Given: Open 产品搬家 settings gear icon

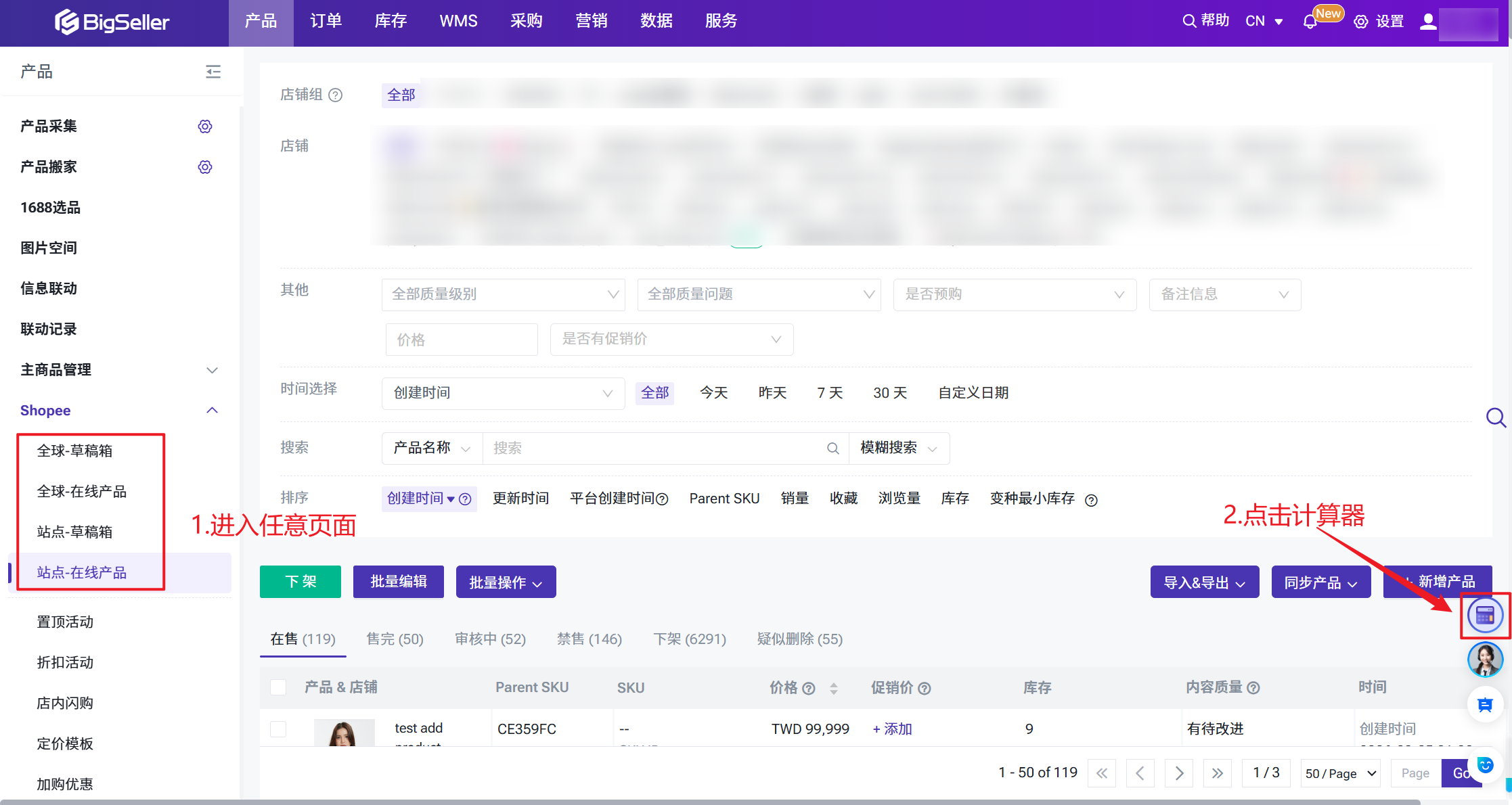Looking at the screenshot, I should pyautogui.click(x=205, y=167).
